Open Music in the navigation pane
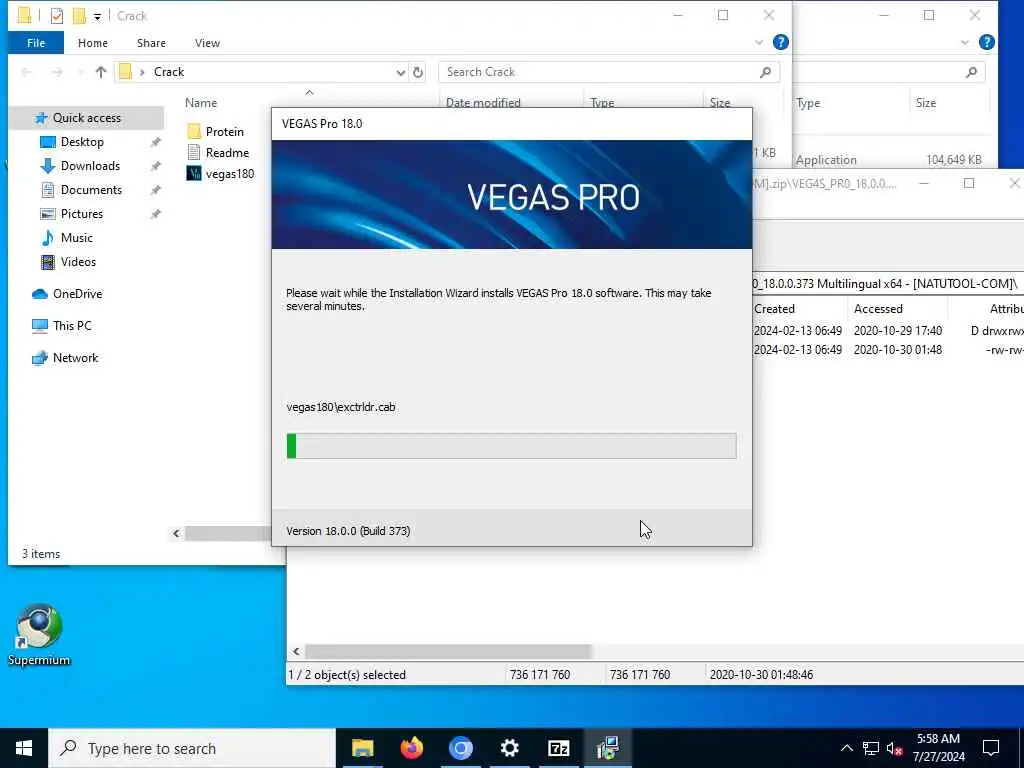This screenshot has width=1024, height=768. click(x=76, y=238)
